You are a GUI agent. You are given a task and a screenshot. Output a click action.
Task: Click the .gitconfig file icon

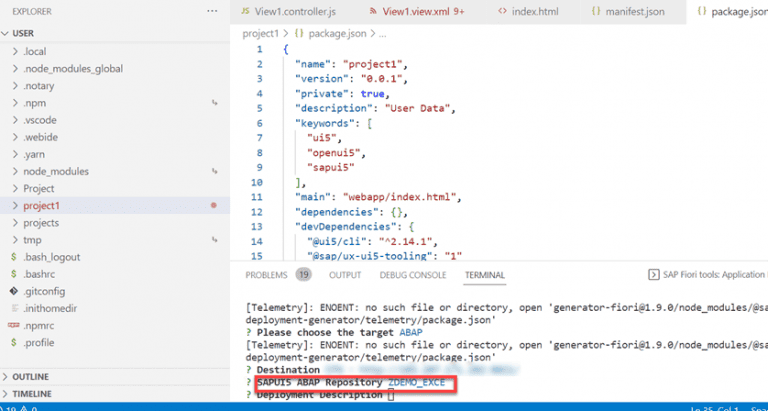12,290
